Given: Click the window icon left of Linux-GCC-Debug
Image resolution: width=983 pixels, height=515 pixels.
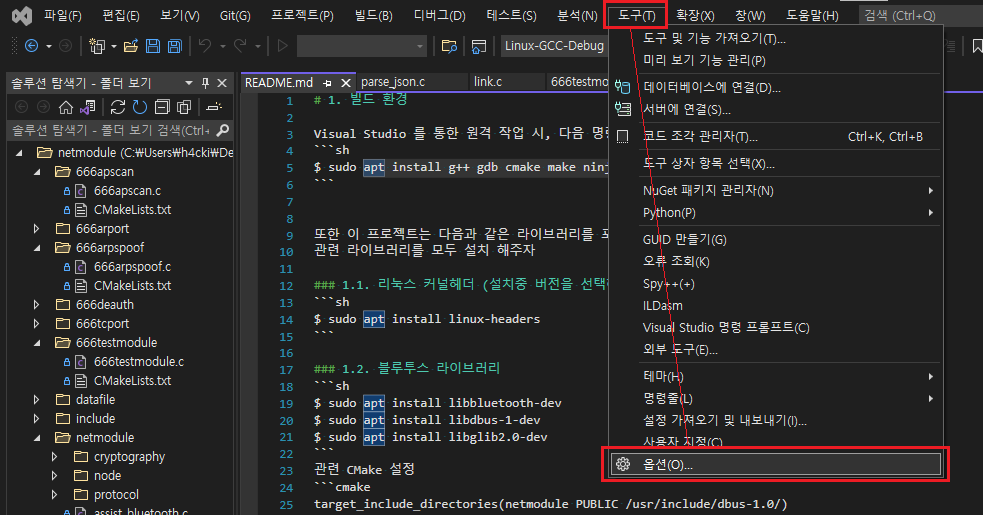Looking at the screenshot, I should (479, 46).
